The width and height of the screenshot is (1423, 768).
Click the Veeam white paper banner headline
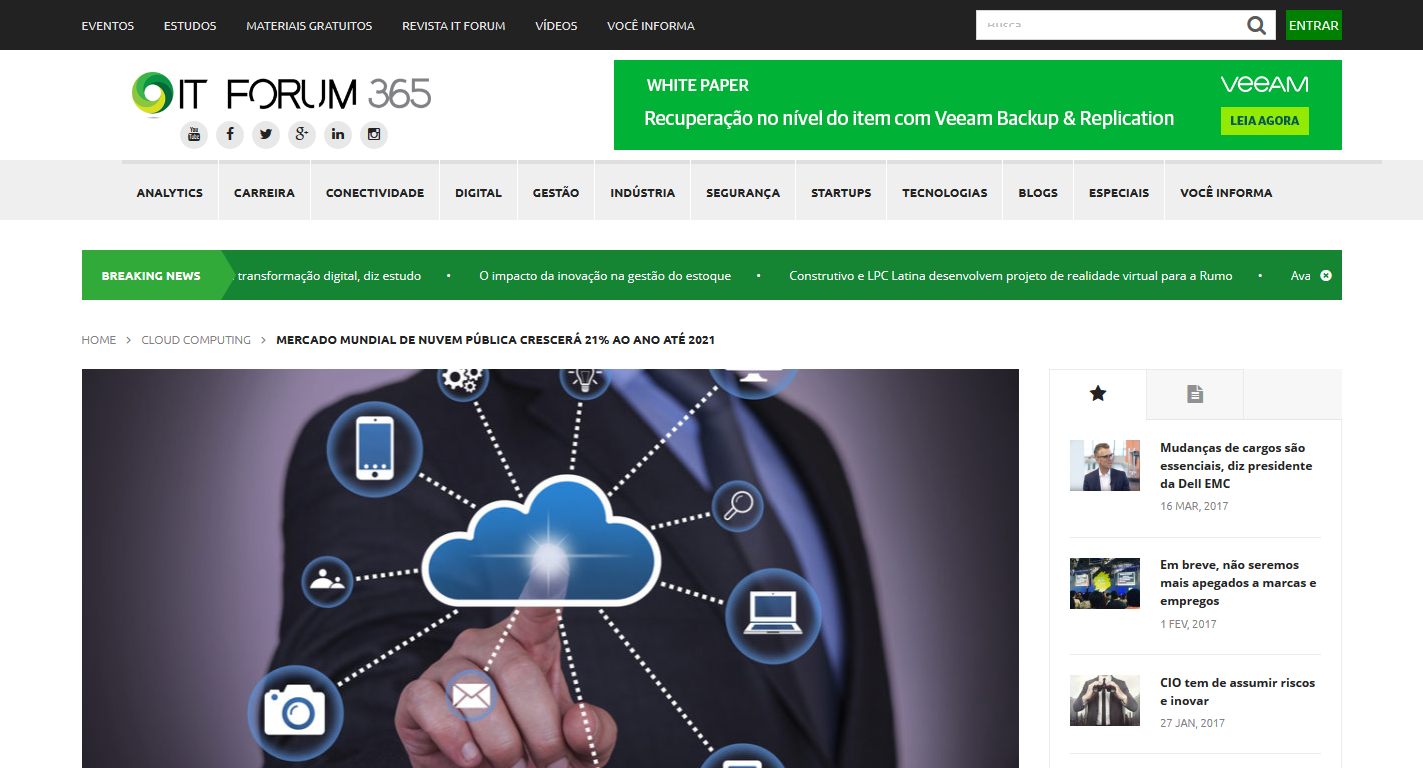click(x=909, y=118)
